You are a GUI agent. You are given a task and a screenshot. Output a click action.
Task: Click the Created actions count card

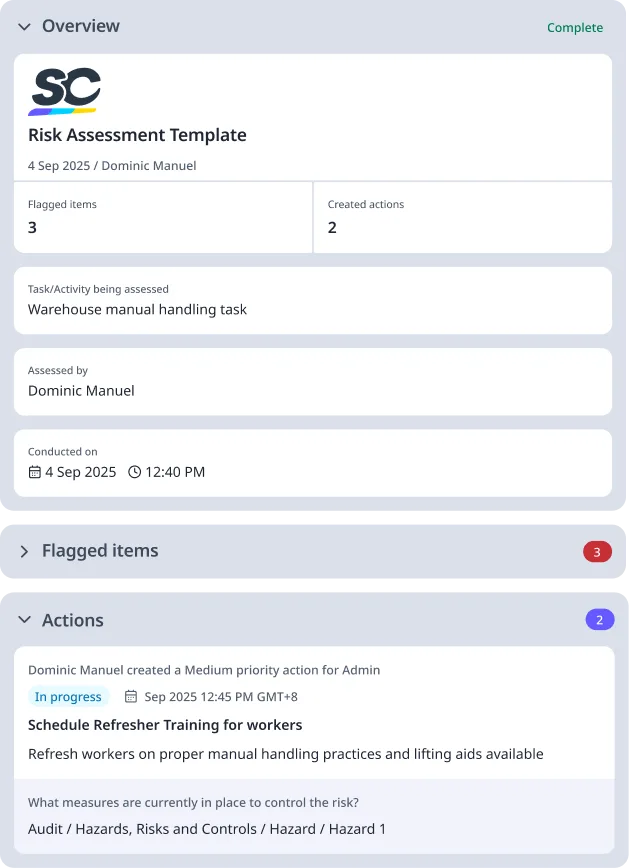pos(462,217)
